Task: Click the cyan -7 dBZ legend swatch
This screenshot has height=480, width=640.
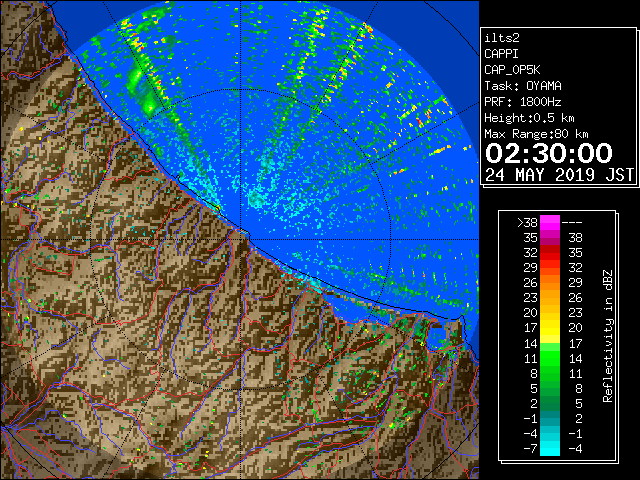Action: [550, 448]
